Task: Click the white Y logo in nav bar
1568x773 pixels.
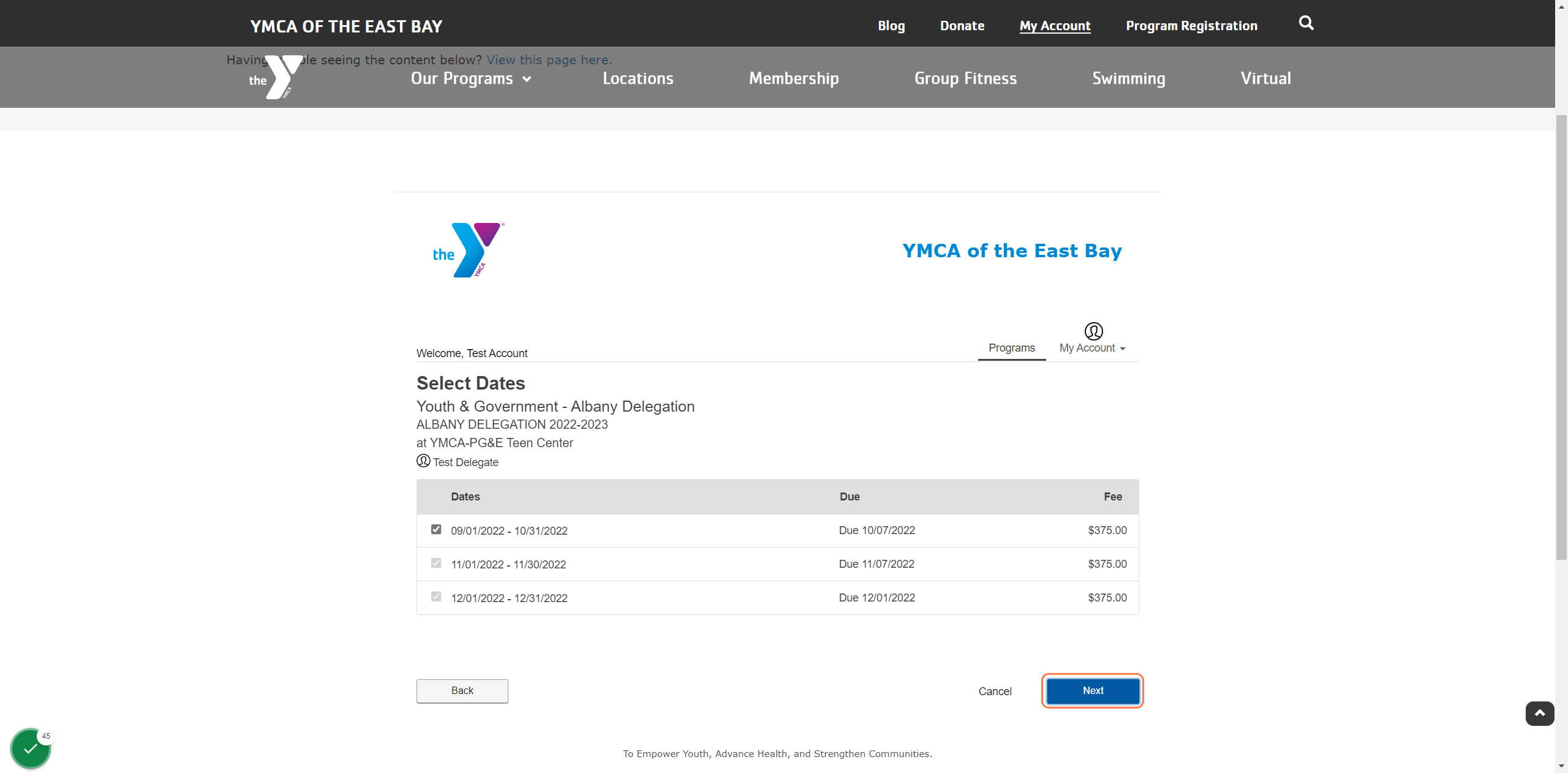Action: (276, 77)
